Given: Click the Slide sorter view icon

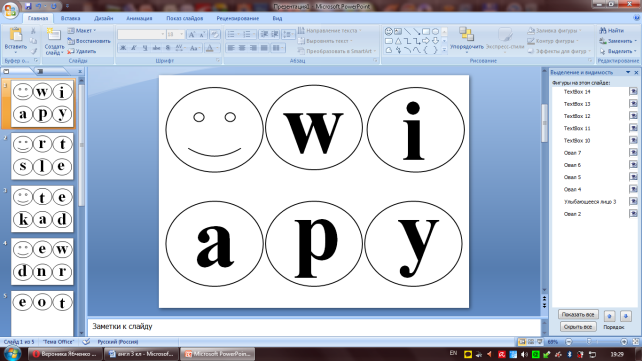Looking at the screenshot, I should click(531, 342).
